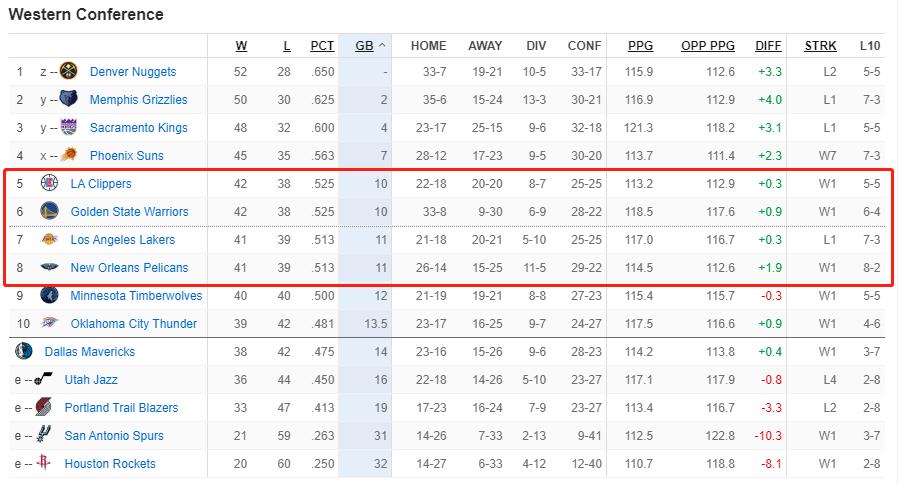Click the Phoenix Suns logo icon

70,156
